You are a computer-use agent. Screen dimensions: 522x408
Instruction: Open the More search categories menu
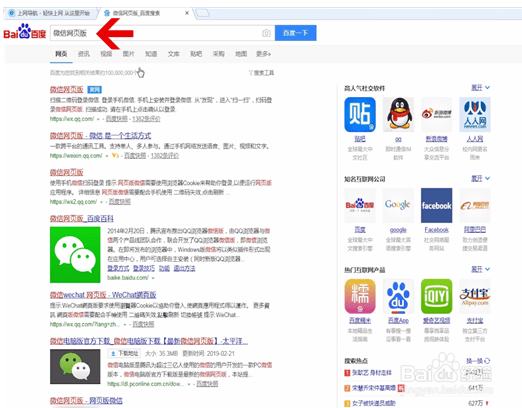tap(263, 54)
